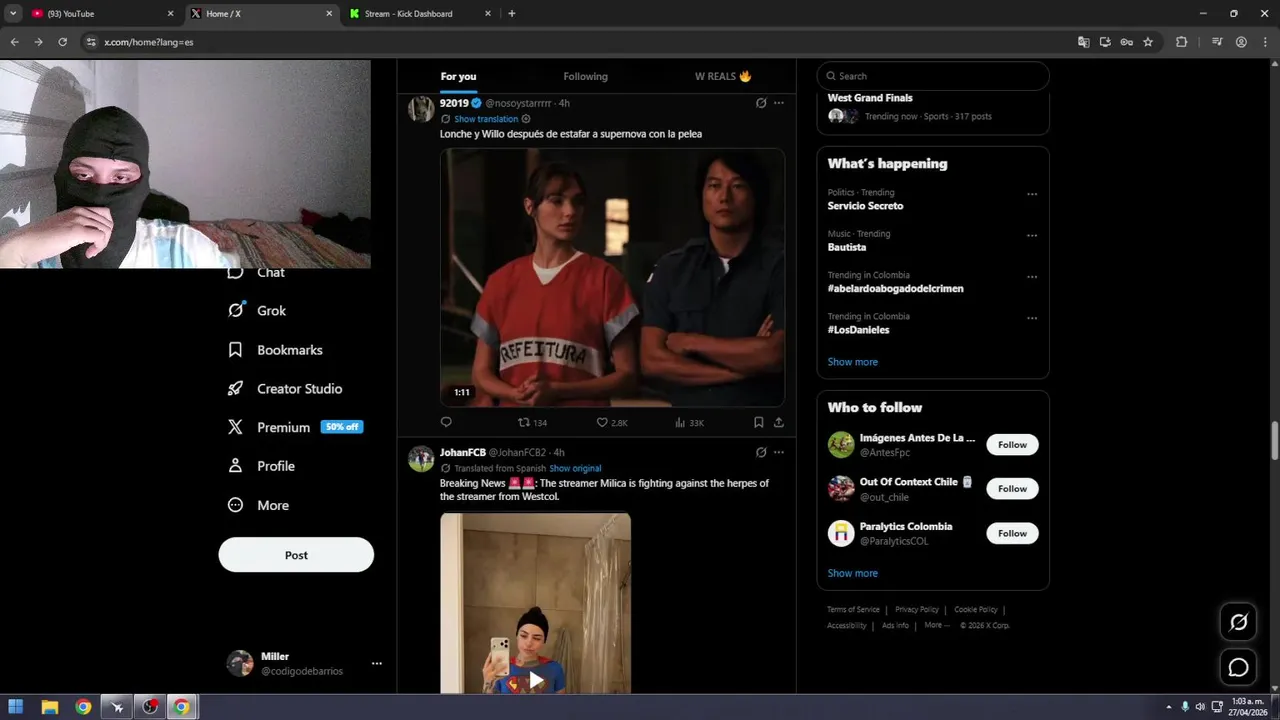Viewport: 1280px width, 720px height.
Task: Click Show translation on 92019 post
Action: (486, 119)
